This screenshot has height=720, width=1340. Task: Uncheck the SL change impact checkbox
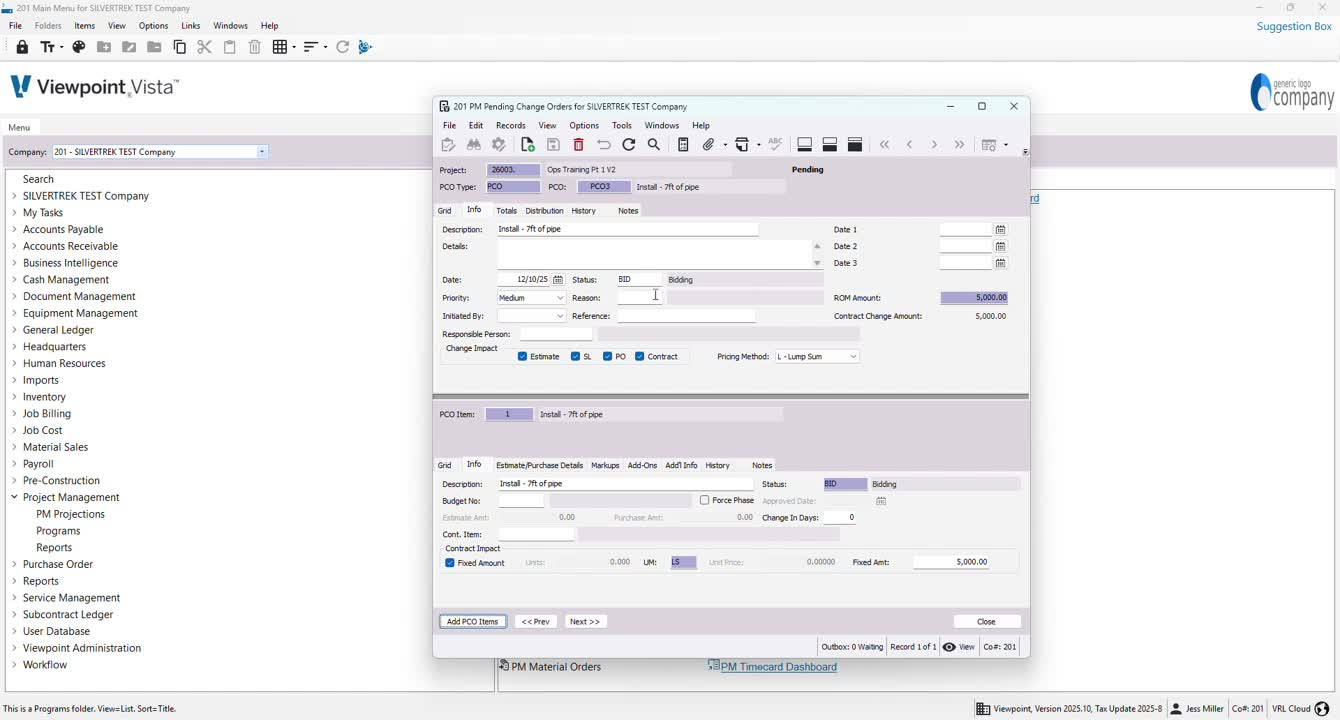point(576,357)
